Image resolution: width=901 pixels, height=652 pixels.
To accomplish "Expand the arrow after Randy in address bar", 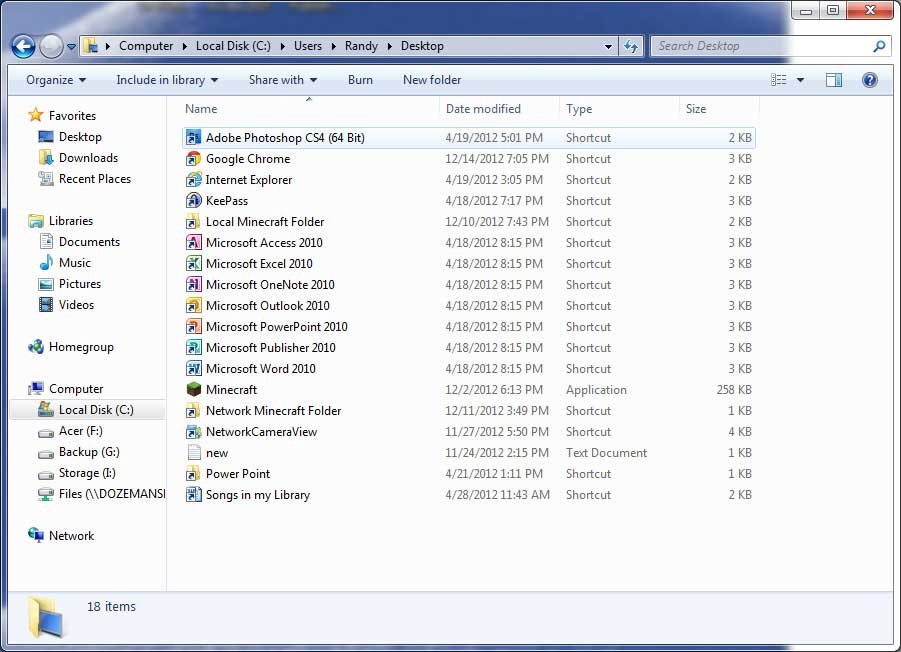I will coord(389,46).
